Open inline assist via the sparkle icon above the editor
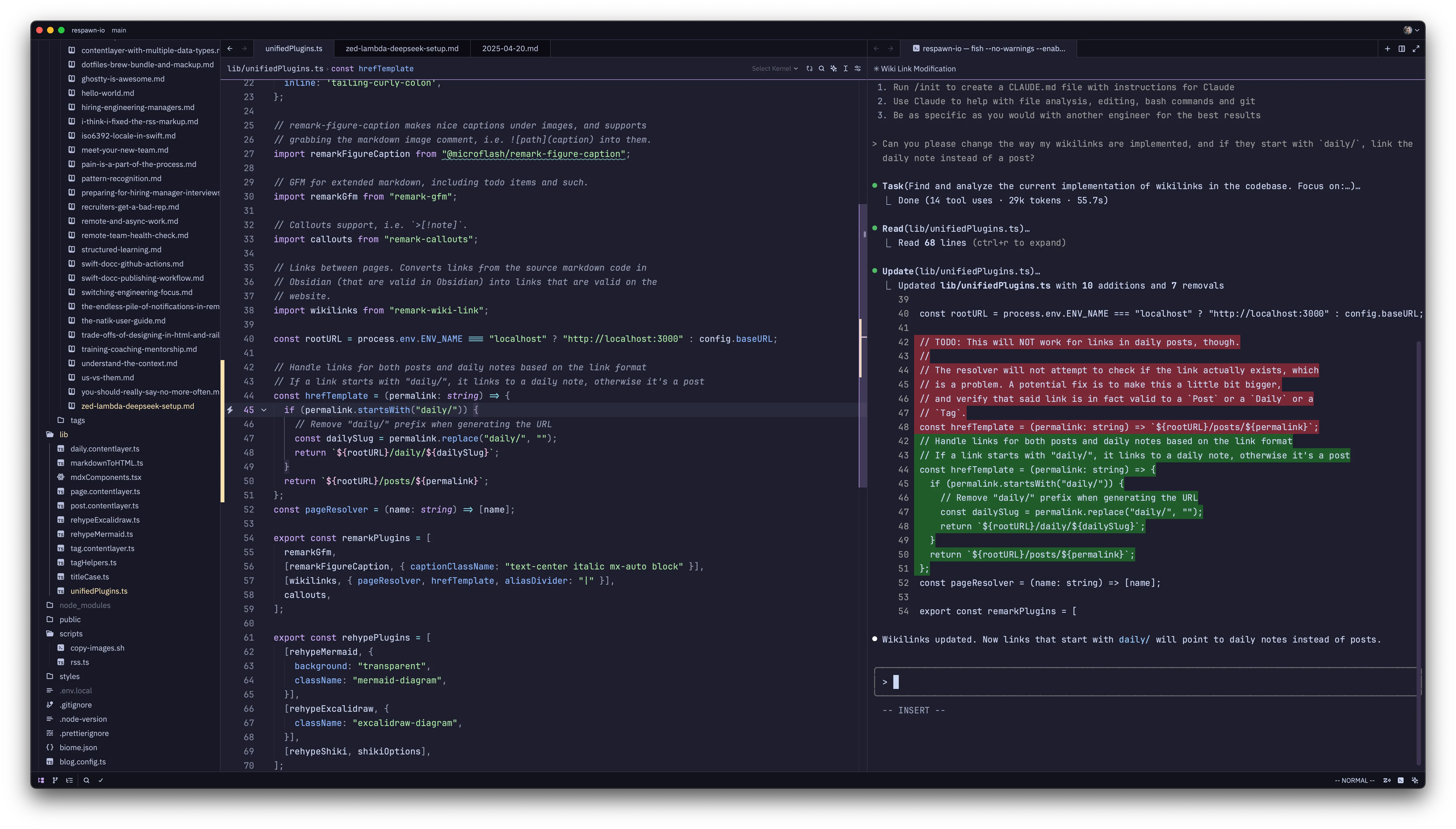This screenshot has height=829, width=1456. coord(834,68)
